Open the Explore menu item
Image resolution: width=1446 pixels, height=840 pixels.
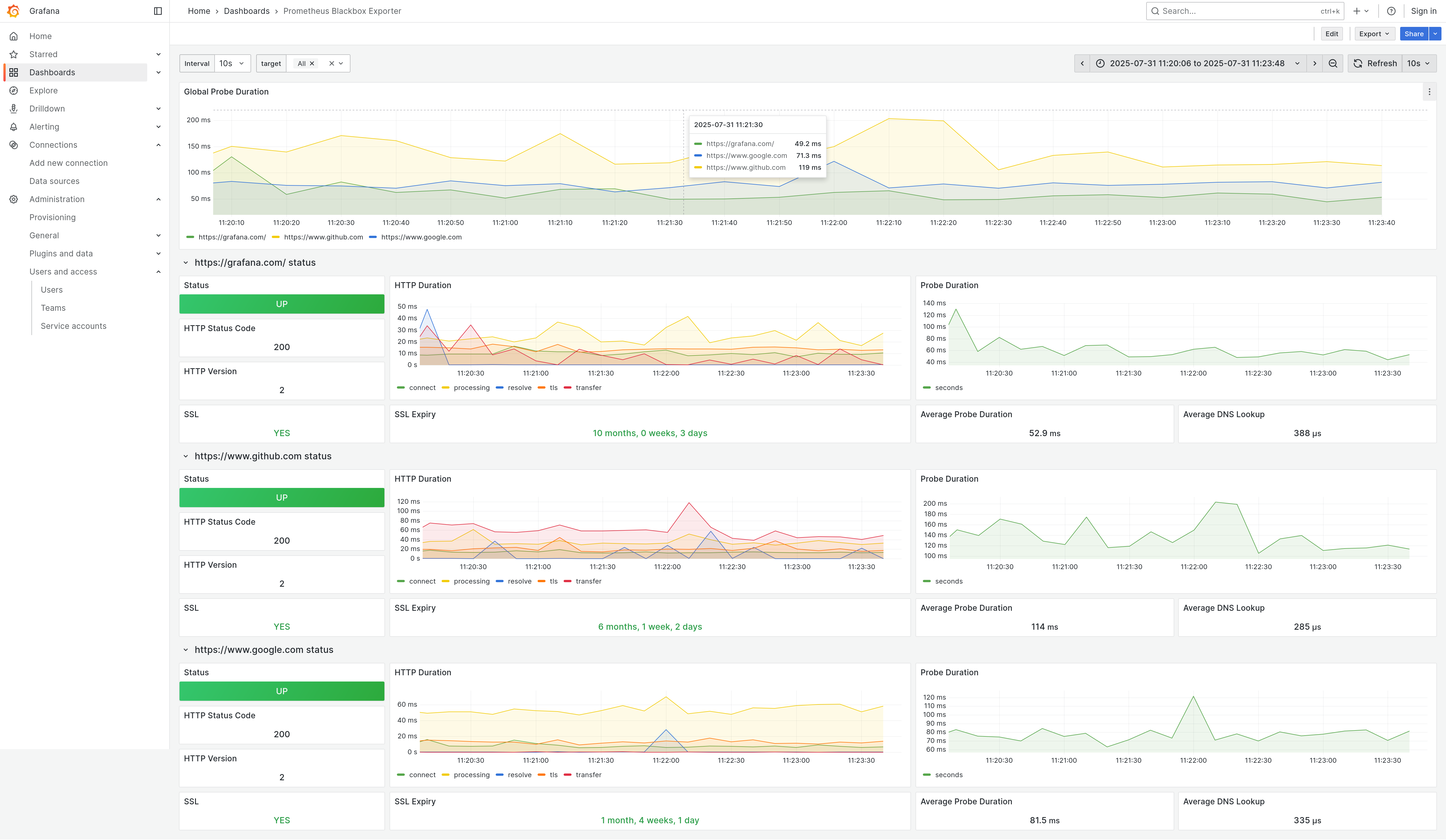point(44,91)
